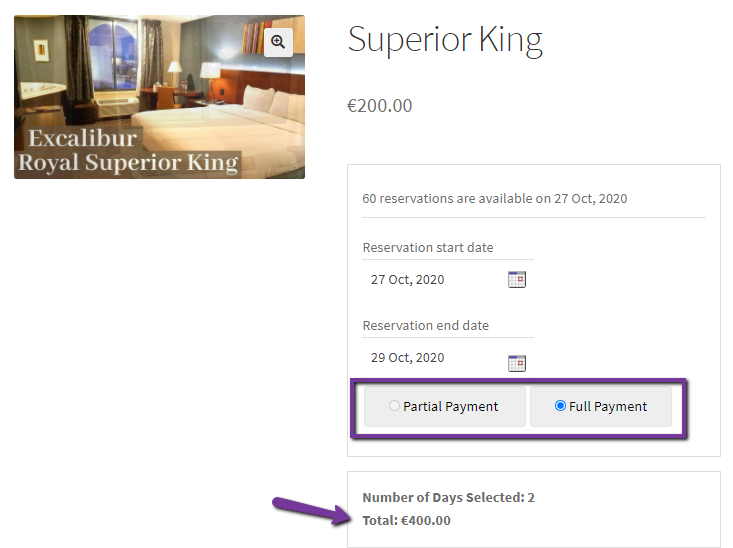Viewport: 733px width, 548px height.
Task: Click the €200.00 room price
Action: pos(380,106)
